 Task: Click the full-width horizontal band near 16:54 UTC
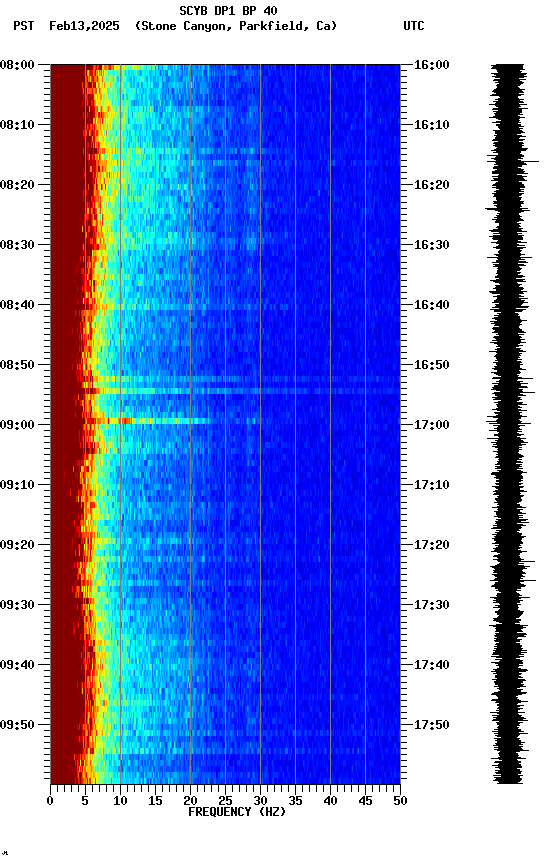[241, 391]
